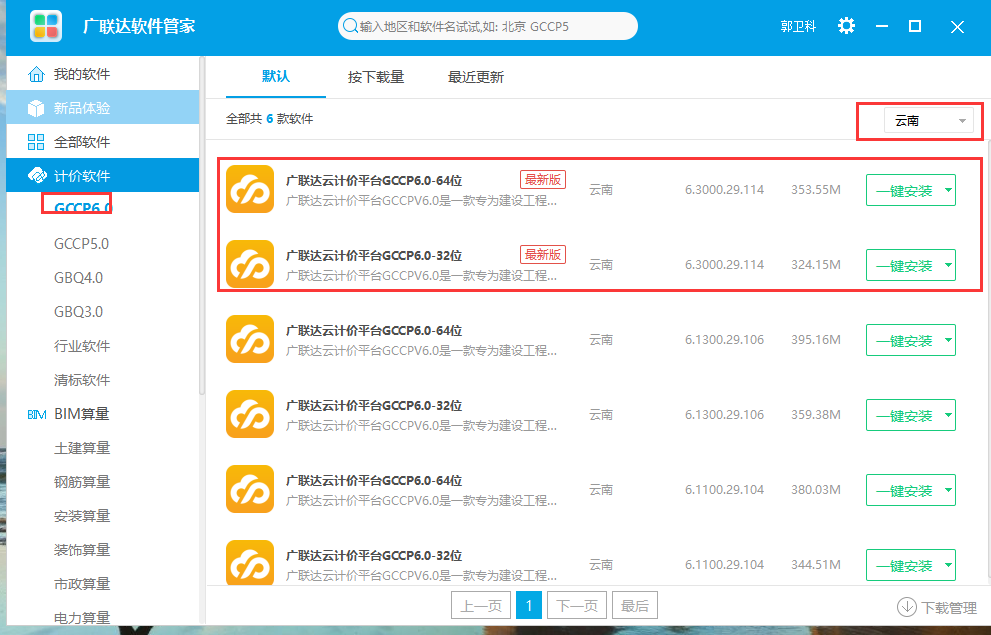Select GCCP5.0 in the sidebar
The image size is (991, 635).
81,244
